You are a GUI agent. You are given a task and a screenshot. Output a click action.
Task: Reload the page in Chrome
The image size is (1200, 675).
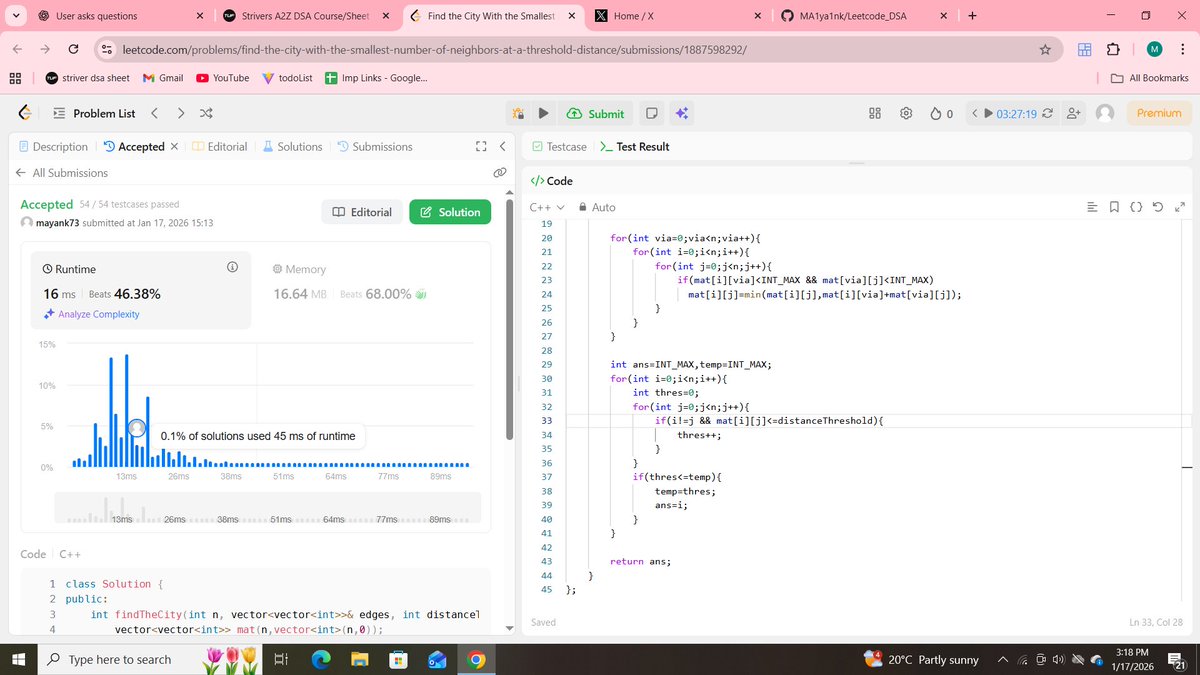click(73, 49)
